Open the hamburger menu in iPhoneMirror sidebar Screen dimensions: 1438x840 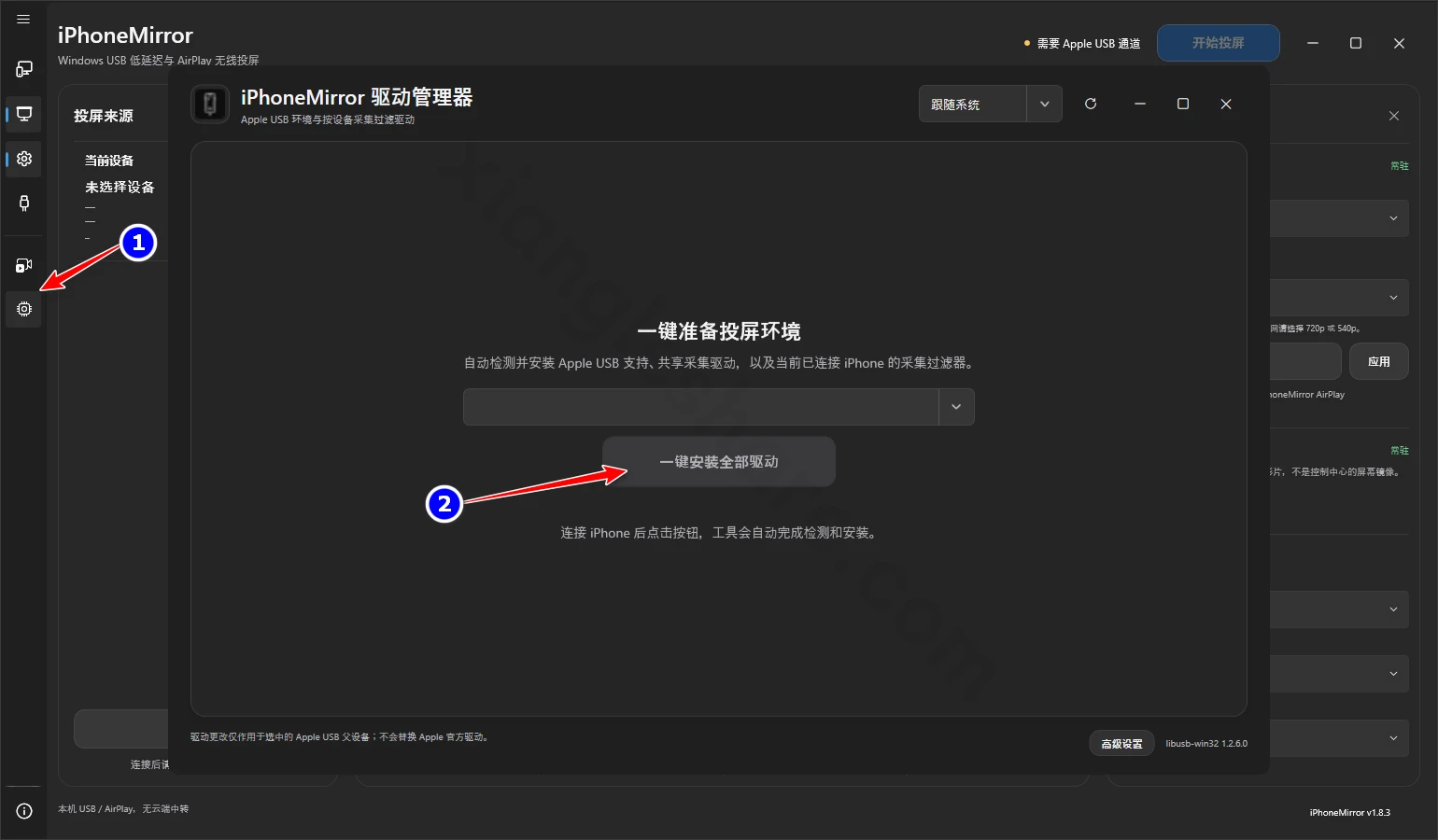pos(23,19)
